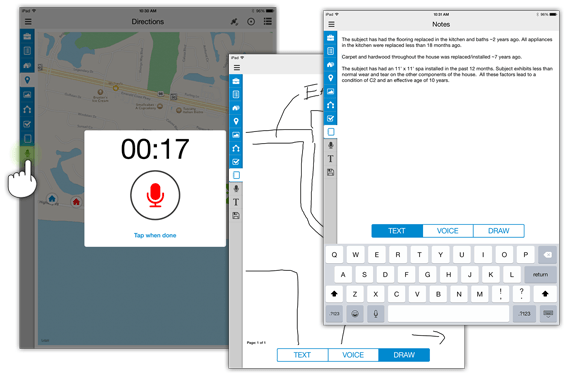The height and width of the screenshot is (380, 570).
Task: Tap the return key on keyboard
Action: coord(540,275)
